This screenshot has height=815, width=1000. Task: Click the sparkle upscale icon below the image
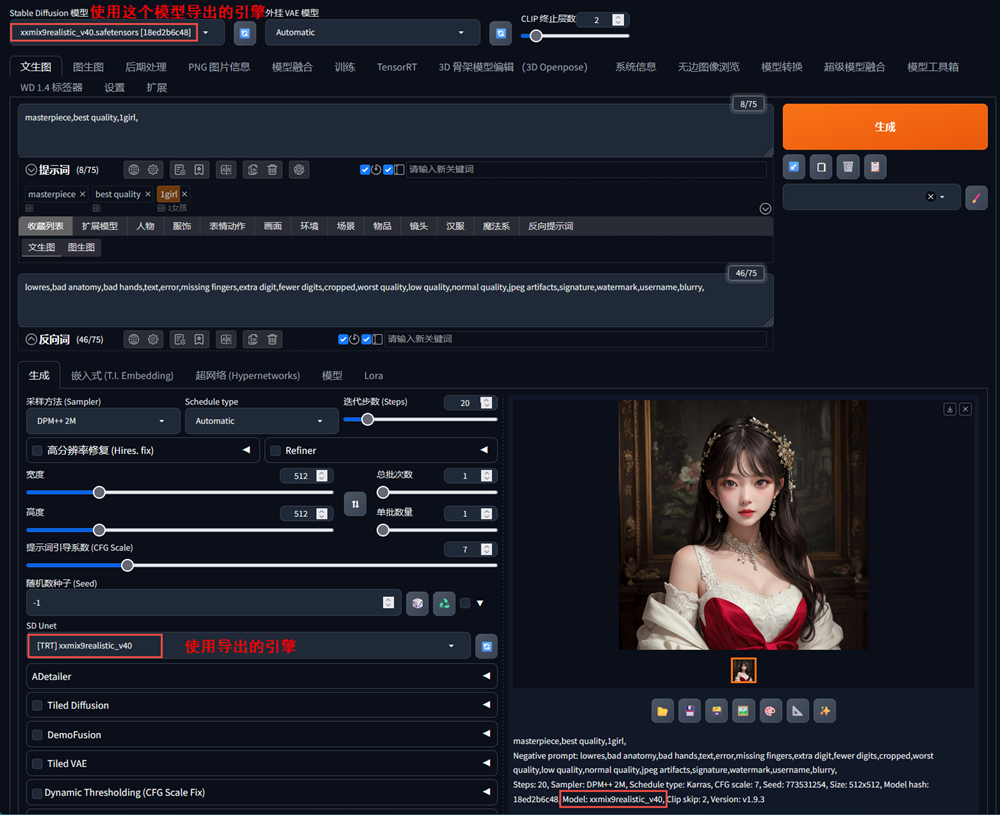click(x=825, y=711)
